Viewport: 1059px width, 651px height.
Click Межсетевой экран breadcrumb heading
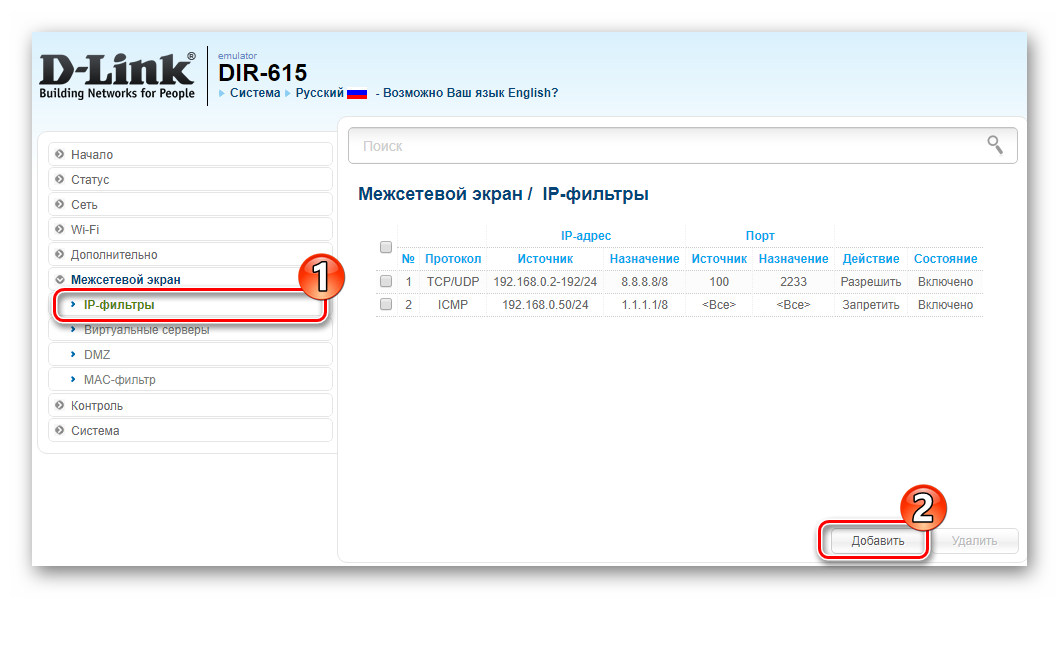pyautogui.click(x=440, y=194)
